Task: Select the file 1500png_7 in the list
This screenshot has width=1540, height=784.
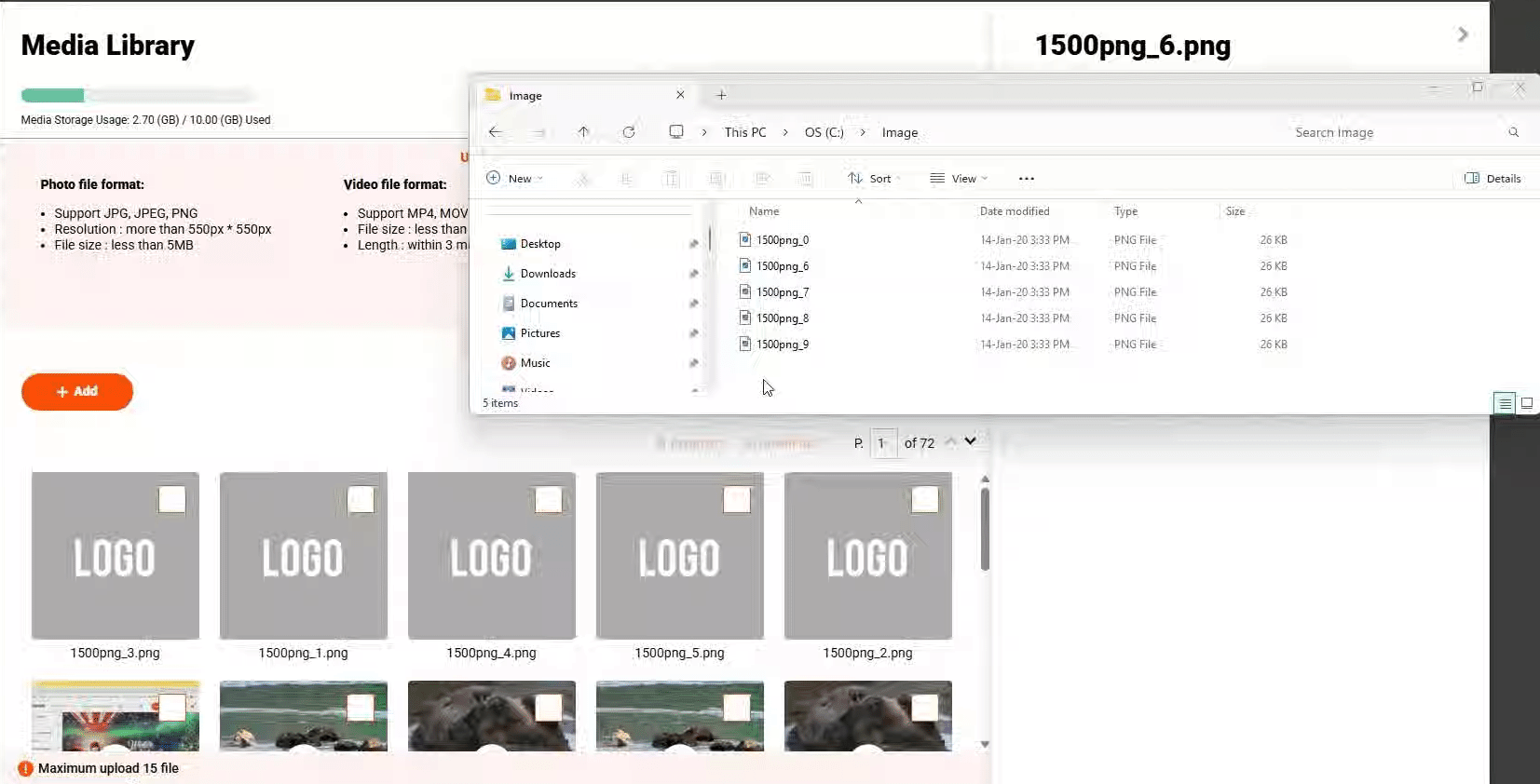Action: 782,292
